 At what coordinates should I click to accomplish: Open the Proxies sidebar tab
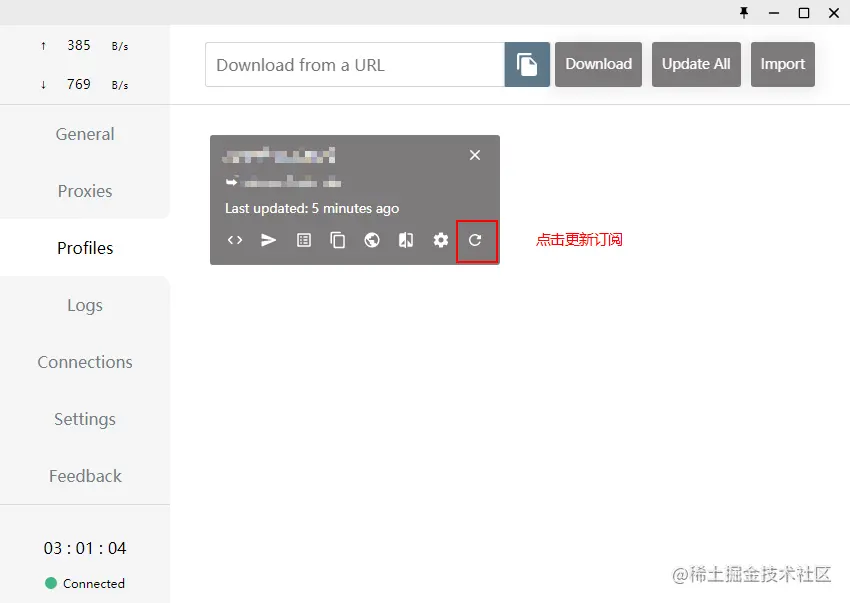tap(85, 191)
